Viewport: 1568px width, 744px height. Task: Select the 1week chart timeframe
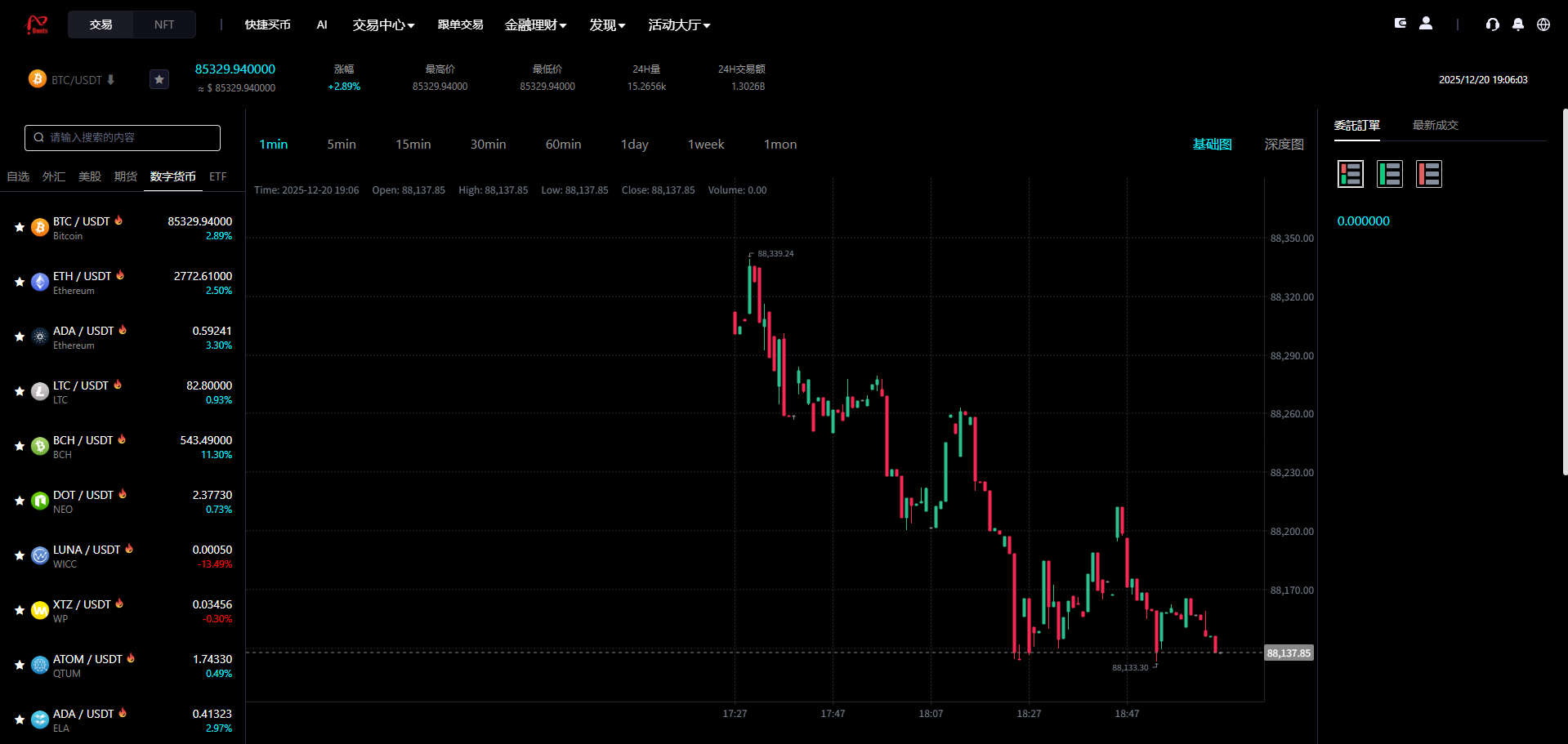(x=705, y=144)
